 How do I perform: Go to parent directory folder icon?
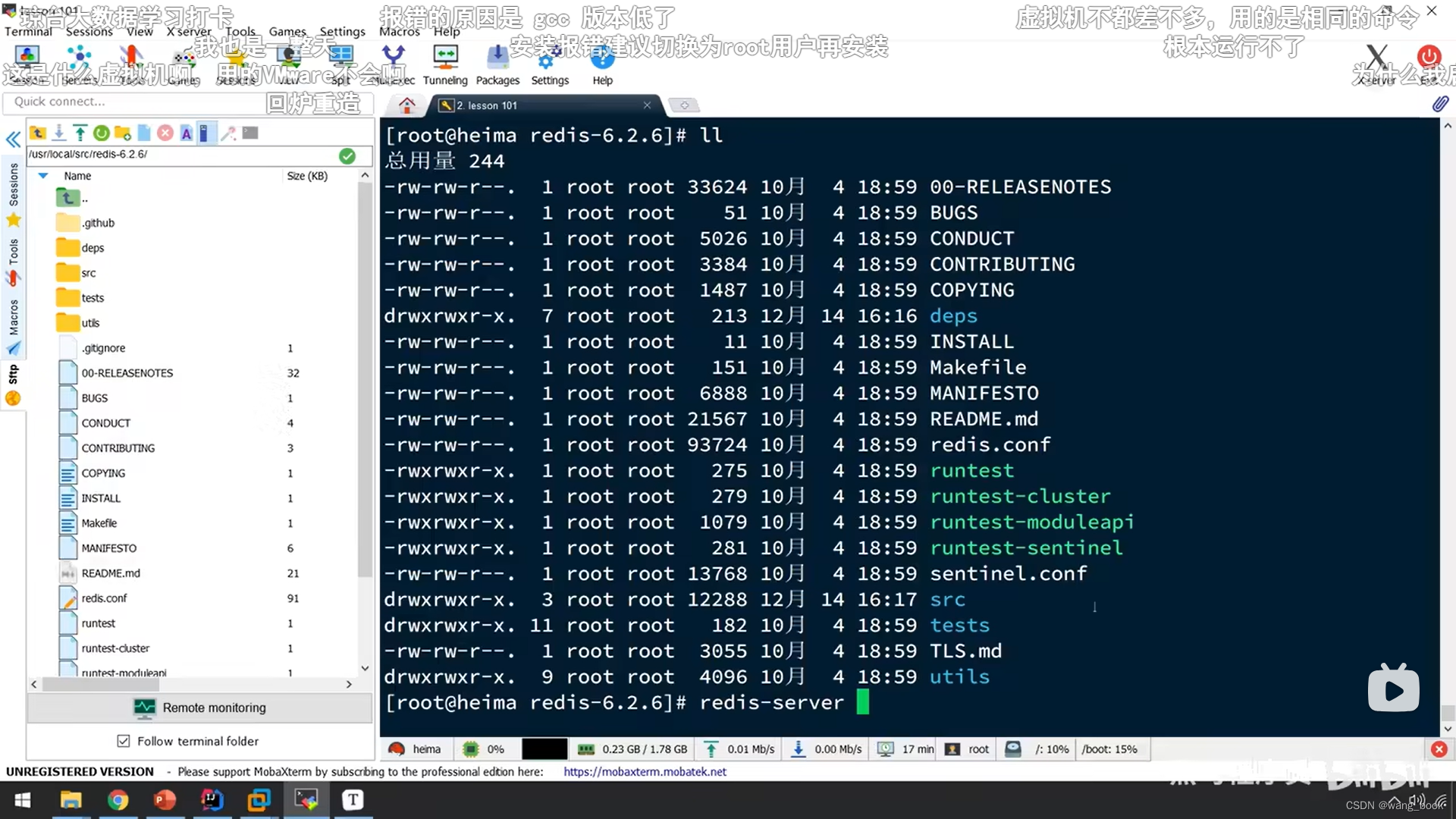pyautogui.click(x=68, y=198)
